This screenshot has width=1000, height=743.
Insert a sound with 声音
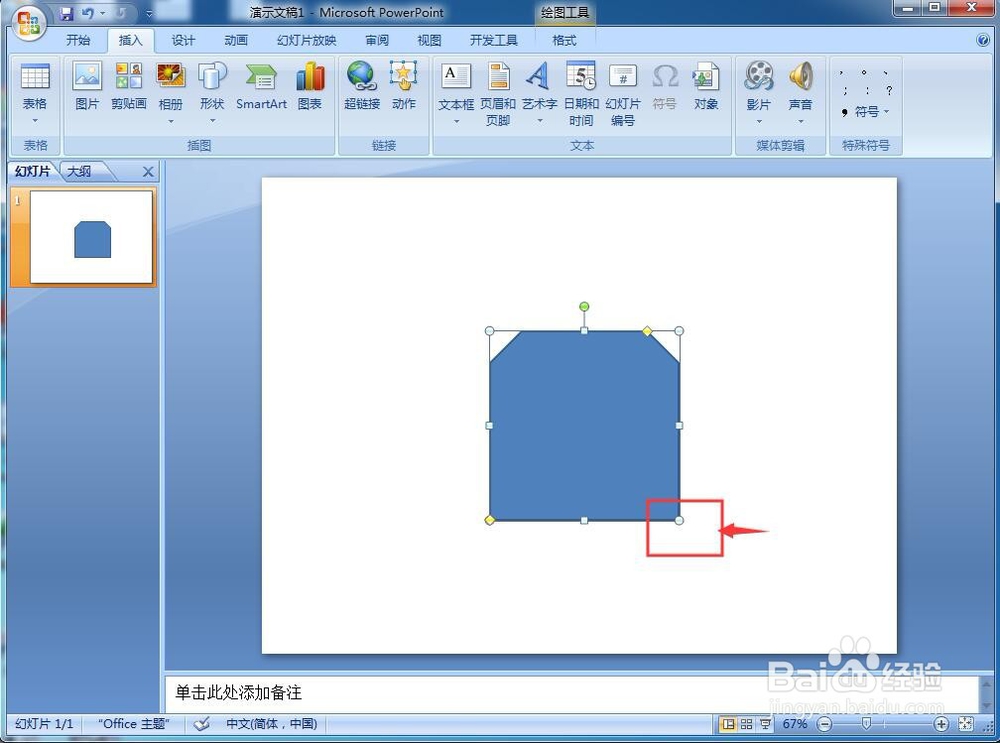tap(800, 85)
